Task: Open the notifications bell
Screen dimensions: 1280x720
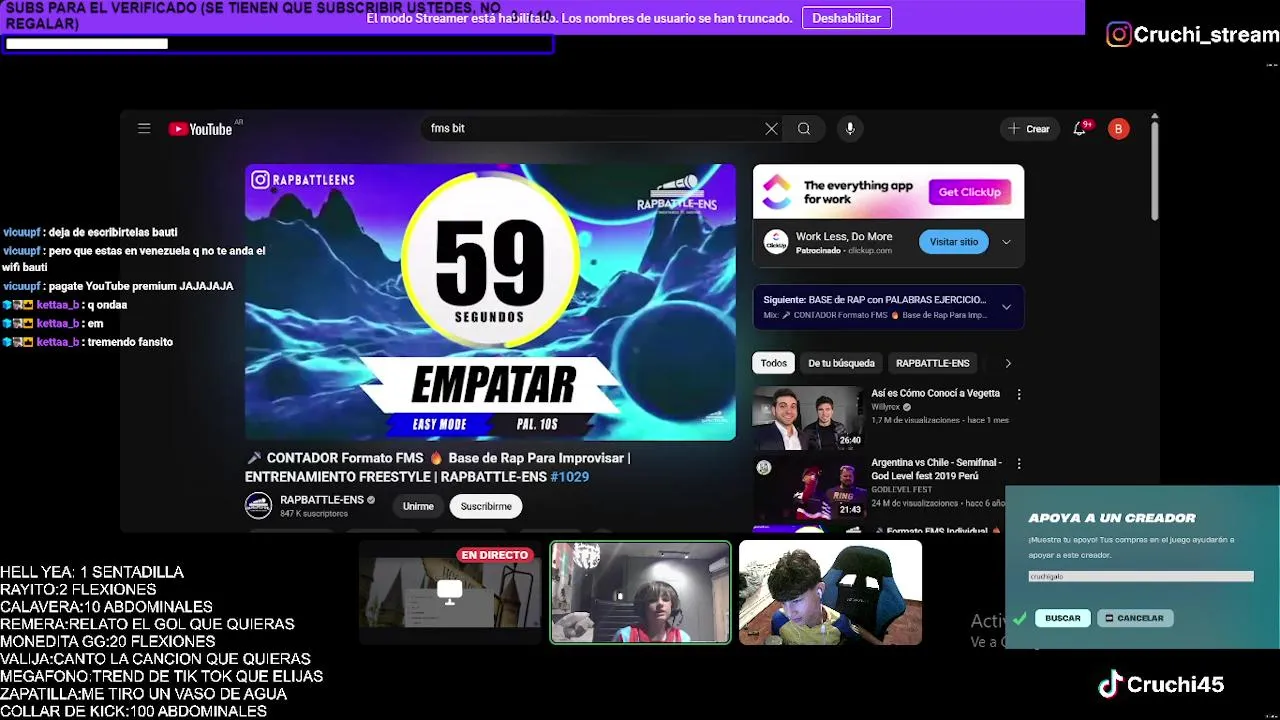Action: [x=1080, y=128]
